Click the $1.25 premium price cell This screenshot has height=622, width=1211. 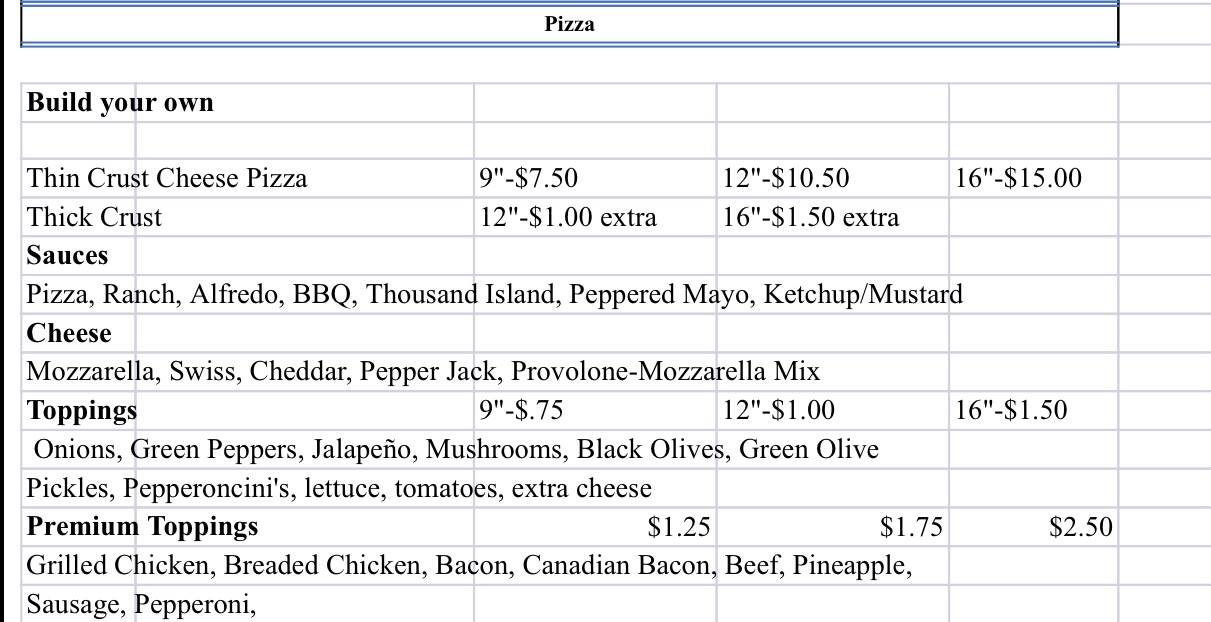pos(679,527)
